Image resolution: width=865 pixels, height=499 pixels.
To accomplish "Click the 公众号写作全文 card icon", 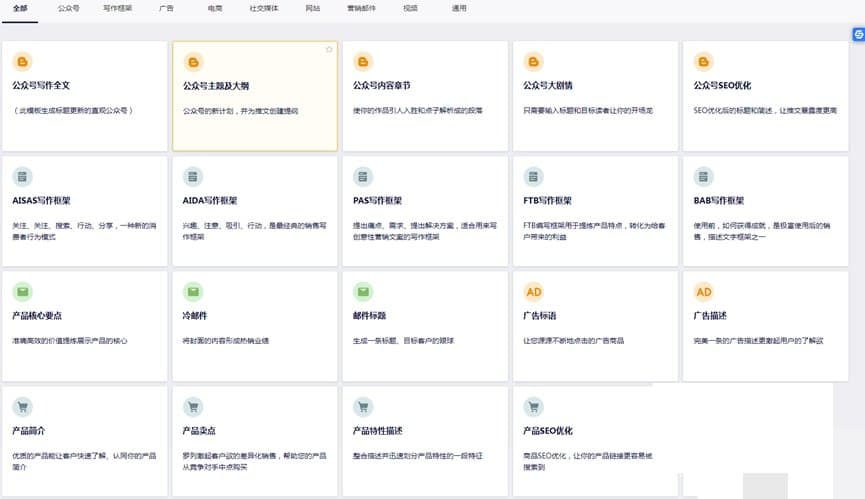I will click(23, 62).
